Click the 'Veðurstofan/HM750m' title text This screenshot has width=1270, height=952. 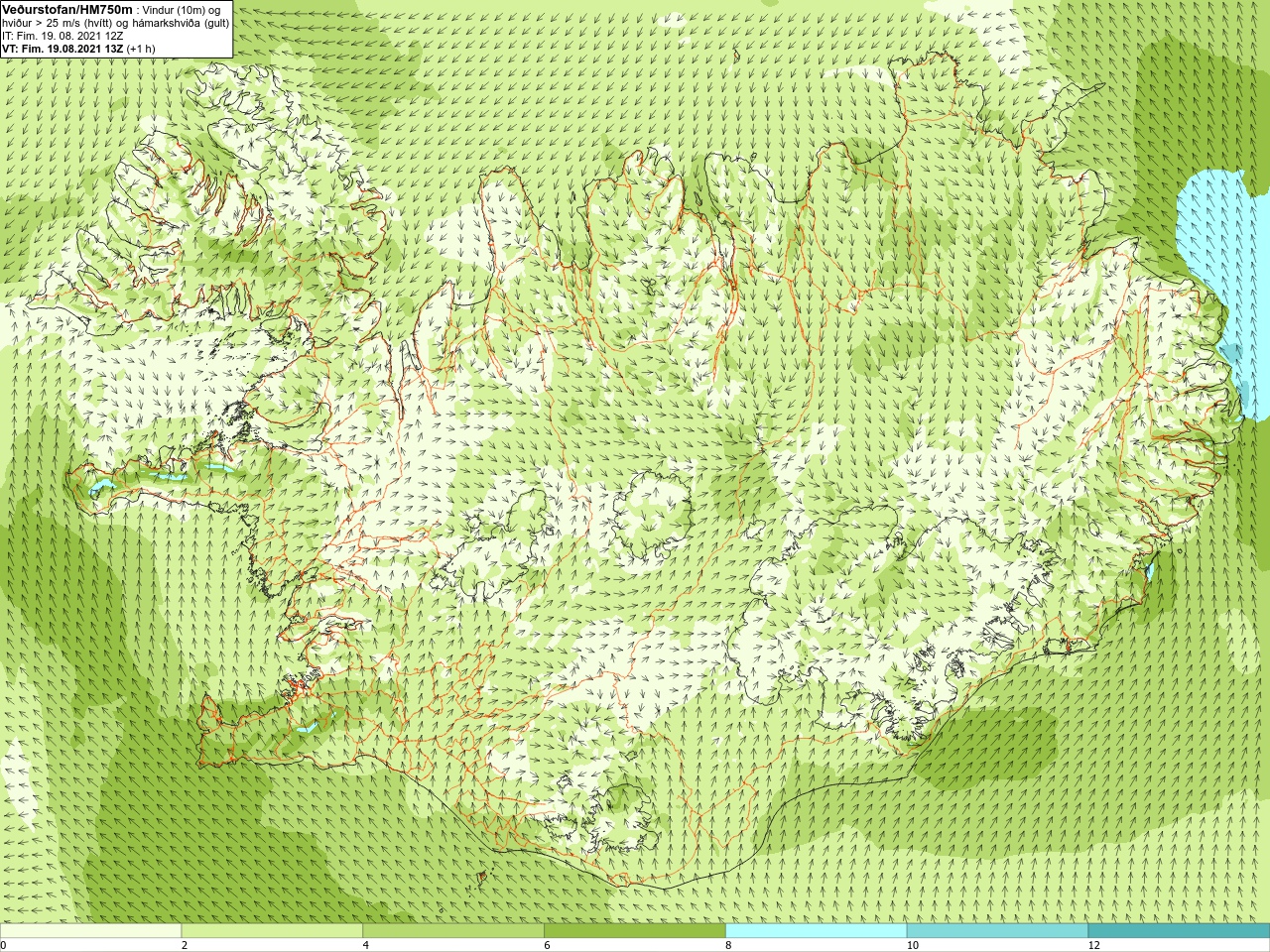click(67, 9)
